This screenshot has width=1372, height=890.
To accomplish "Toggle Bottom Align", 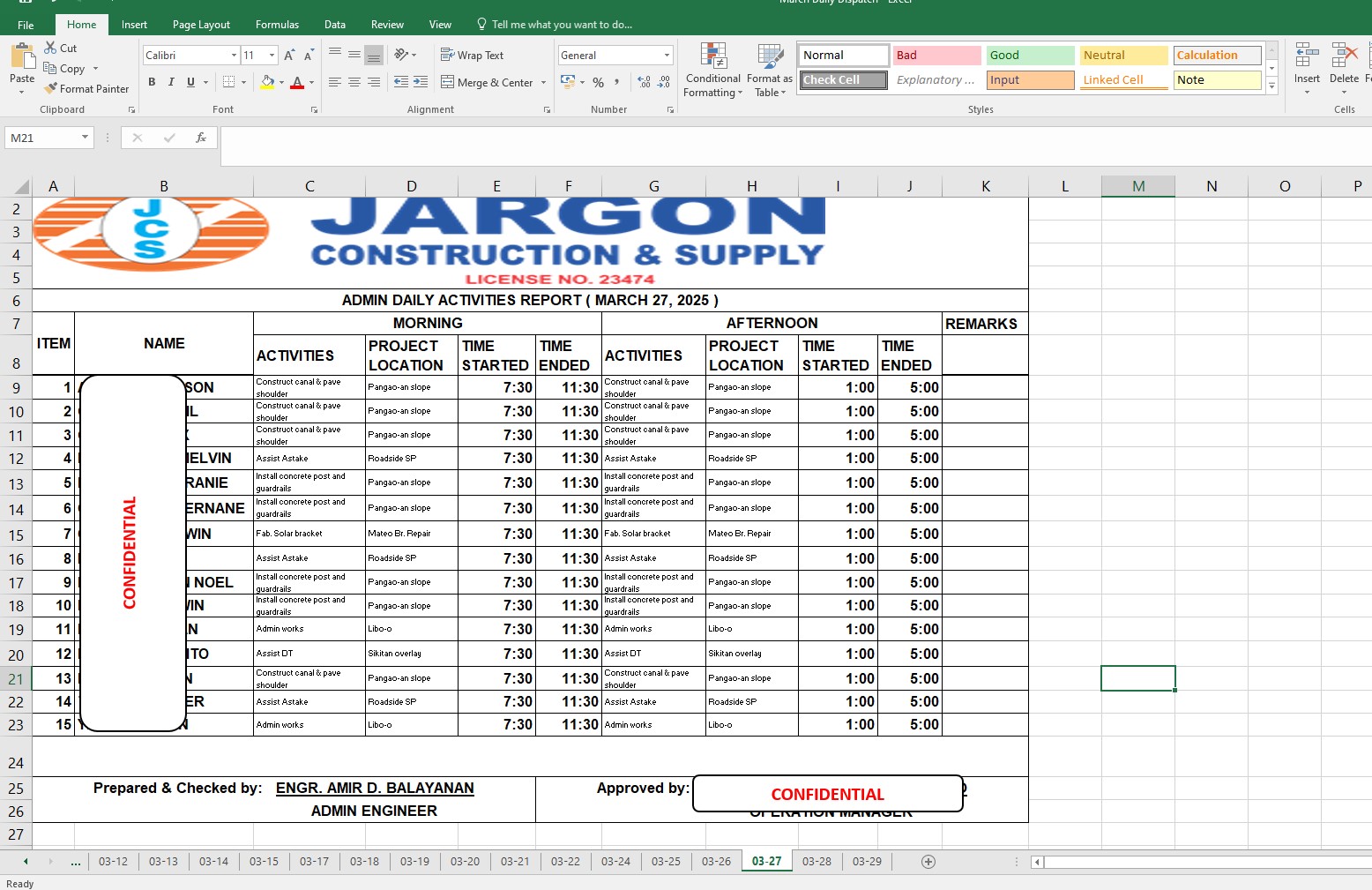I will (374, 55).
